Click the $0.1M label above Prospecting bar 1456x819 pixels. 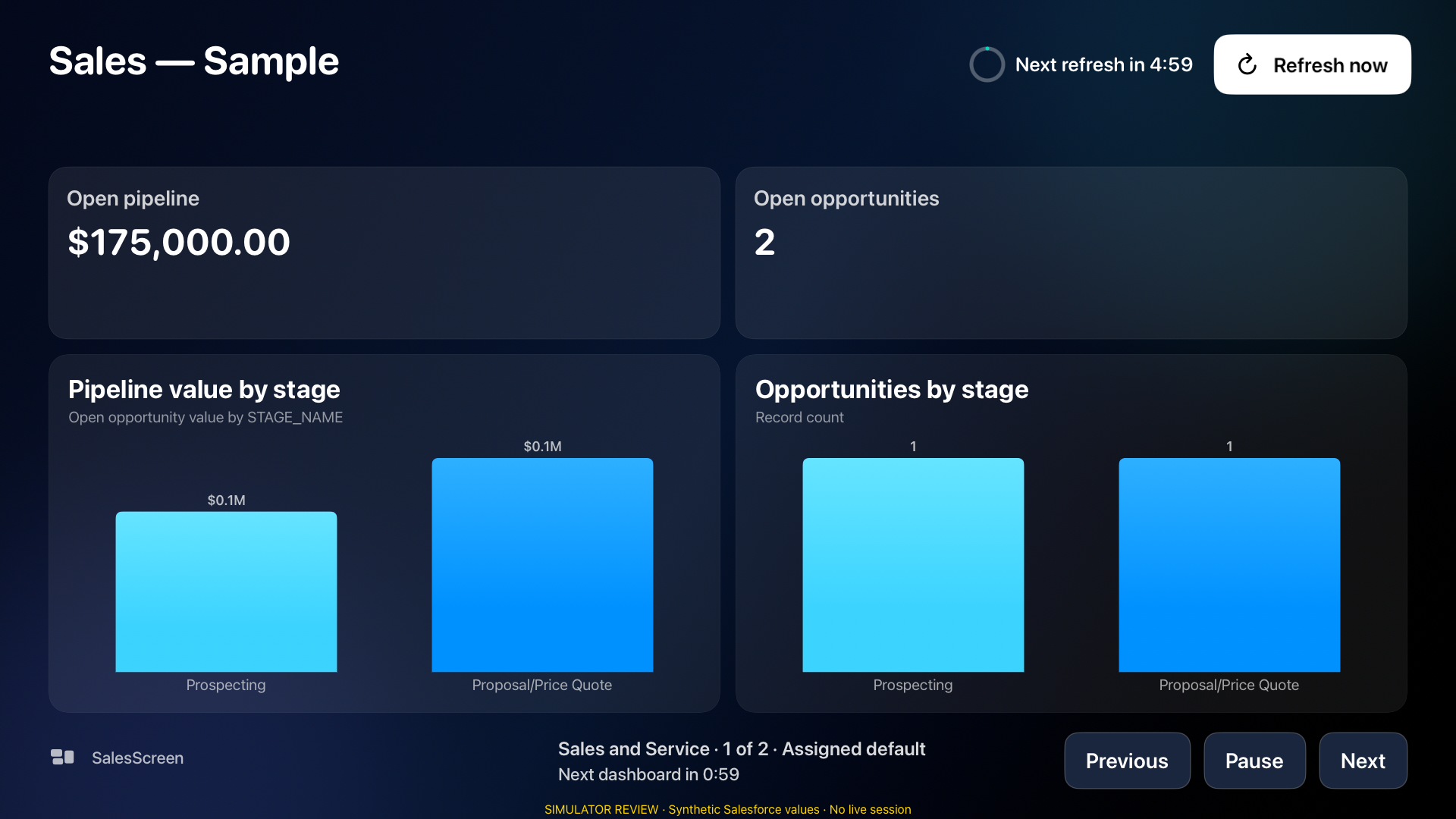pos(226,500)
